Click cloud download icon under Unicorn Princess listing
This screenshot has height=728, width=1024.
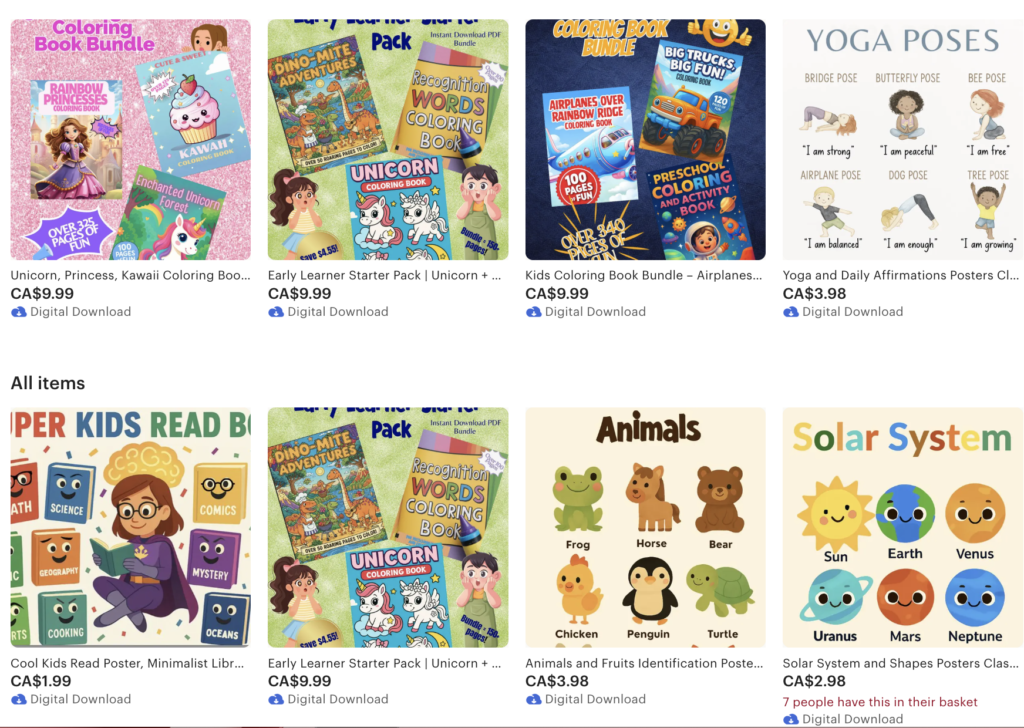[18, 312]
